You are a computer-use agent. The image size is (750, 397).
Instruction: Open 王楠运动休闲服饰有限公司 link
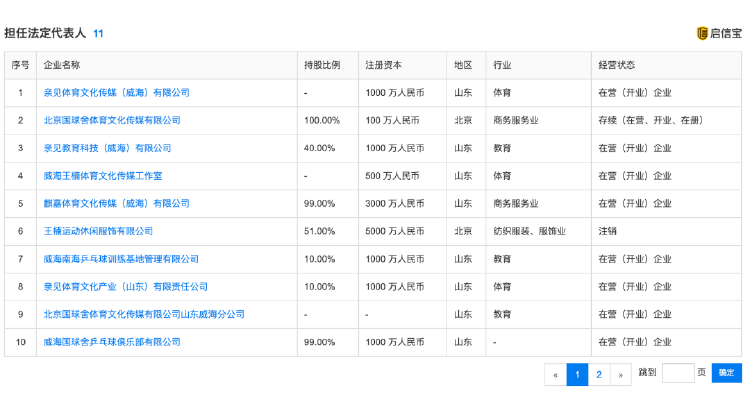pyautogui.click(x=98, y=231)
